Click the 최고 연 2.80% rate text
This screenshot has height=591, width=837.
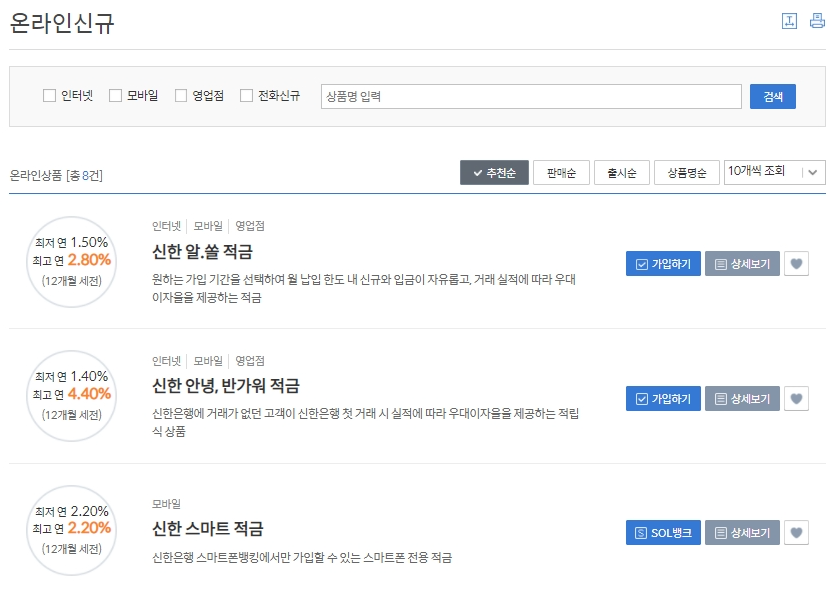coord(72,260)
